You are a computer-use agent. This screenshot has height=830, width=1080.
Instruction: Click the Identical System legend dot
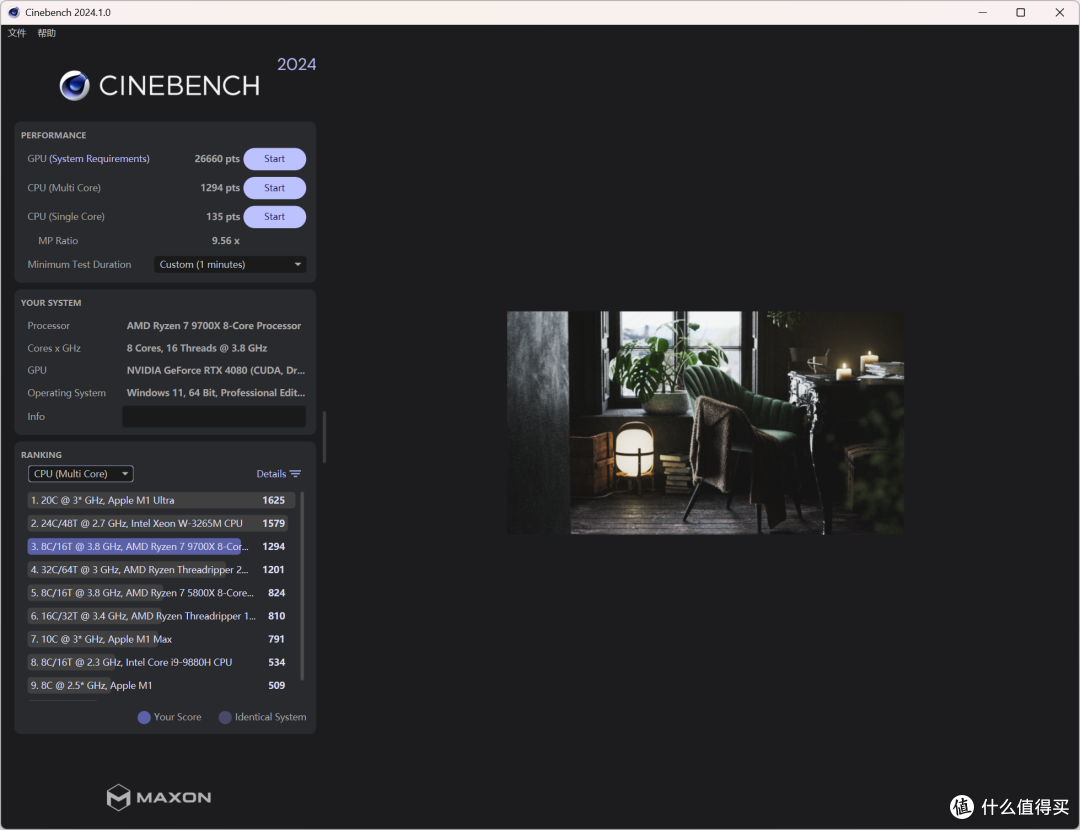225,717
